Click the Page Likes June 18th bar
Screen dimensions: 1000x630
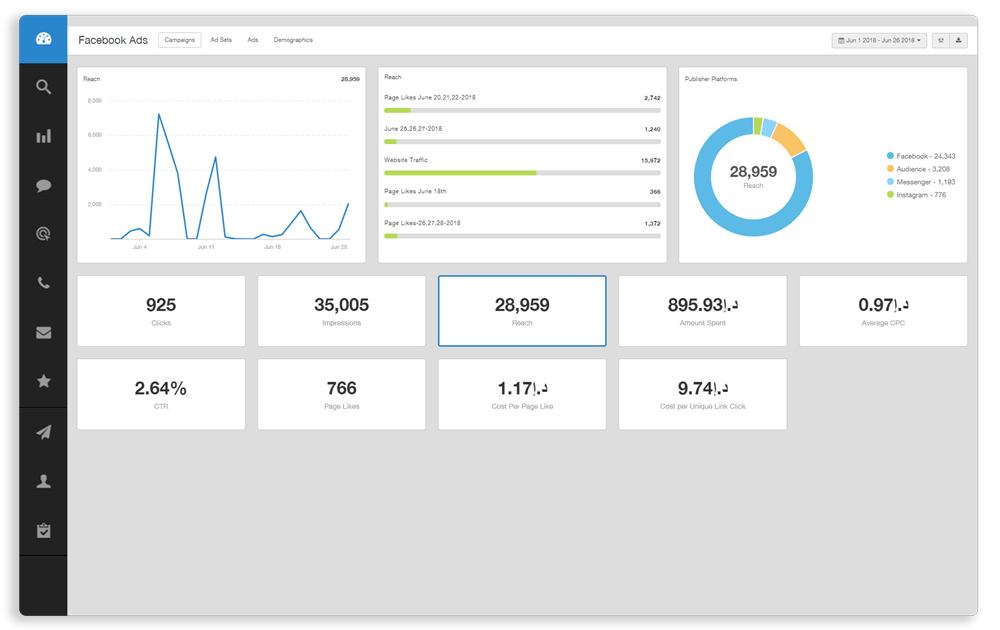[522, 205]
